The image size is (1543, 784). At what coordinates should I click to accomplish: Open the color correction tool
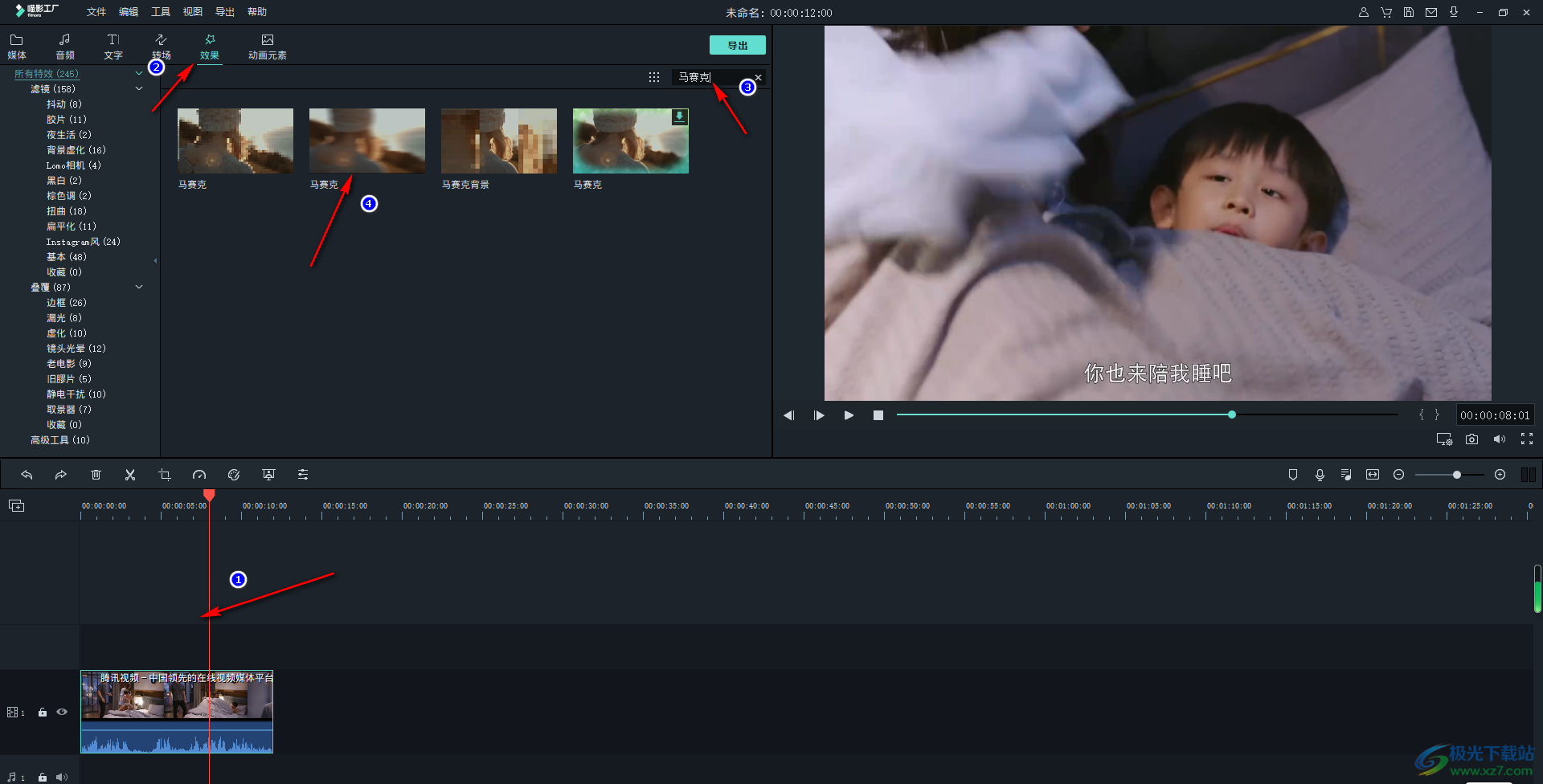click(x=234, y=475)
